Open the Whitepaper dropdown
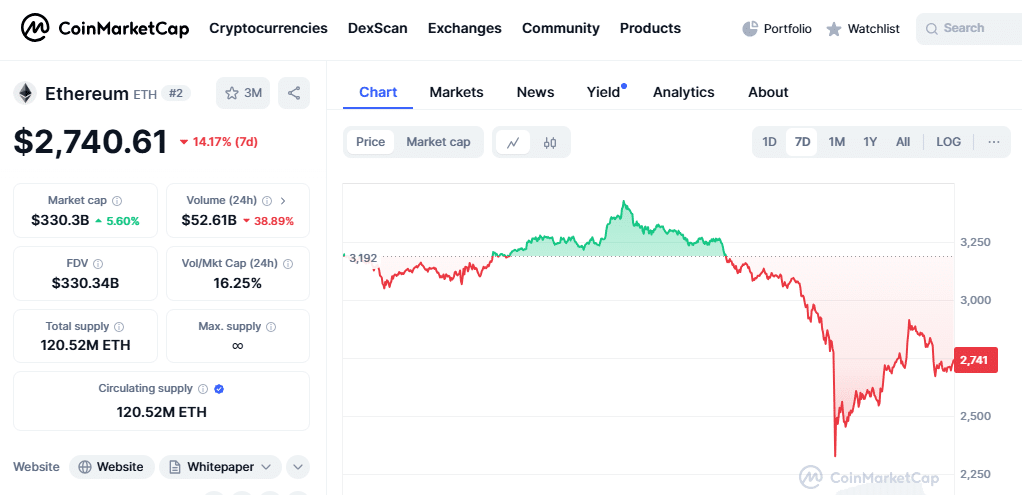This screenshot has width=1022, height=495. point(220,467)
